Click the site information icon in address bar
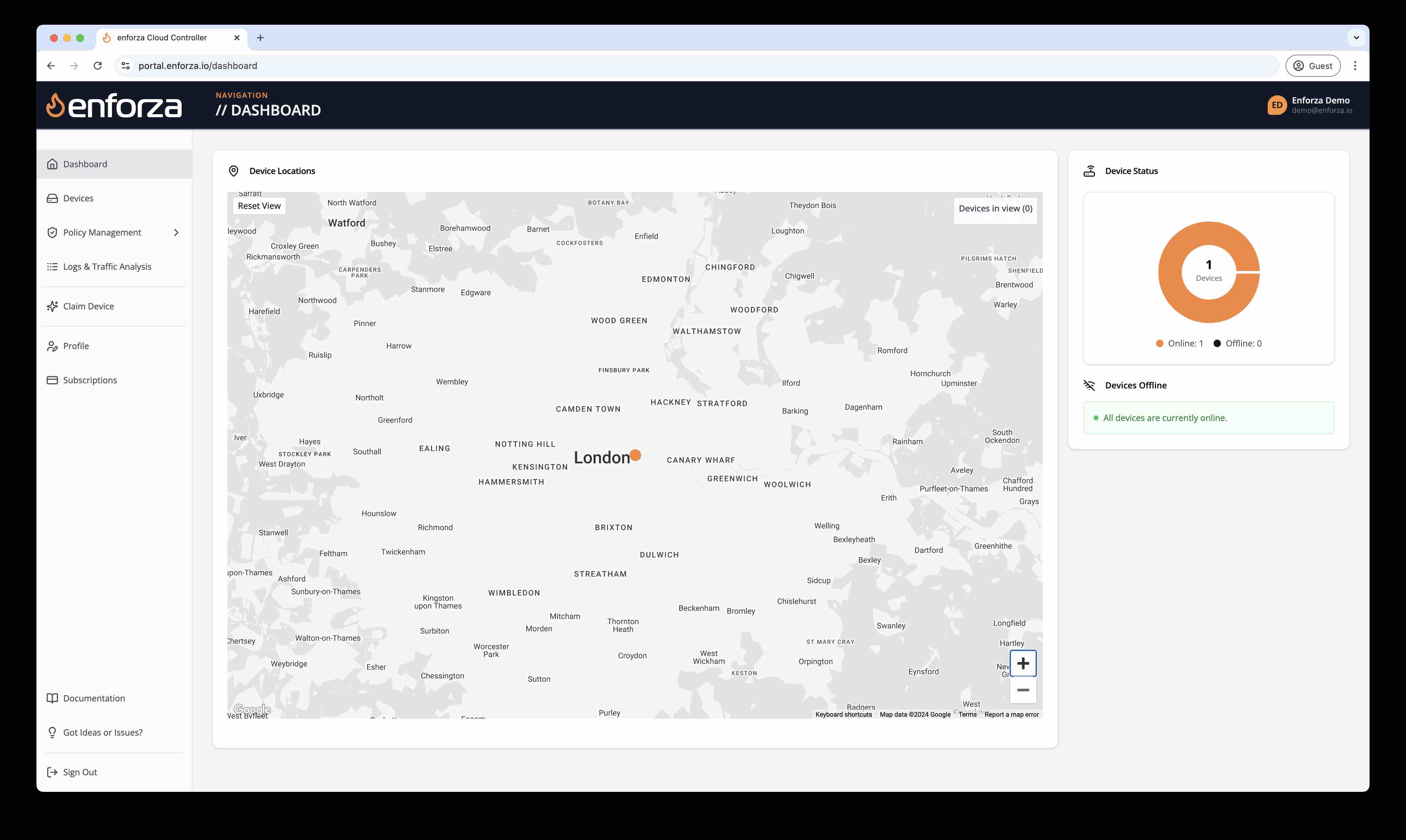 pyautogui.click(x=126, y=66)
